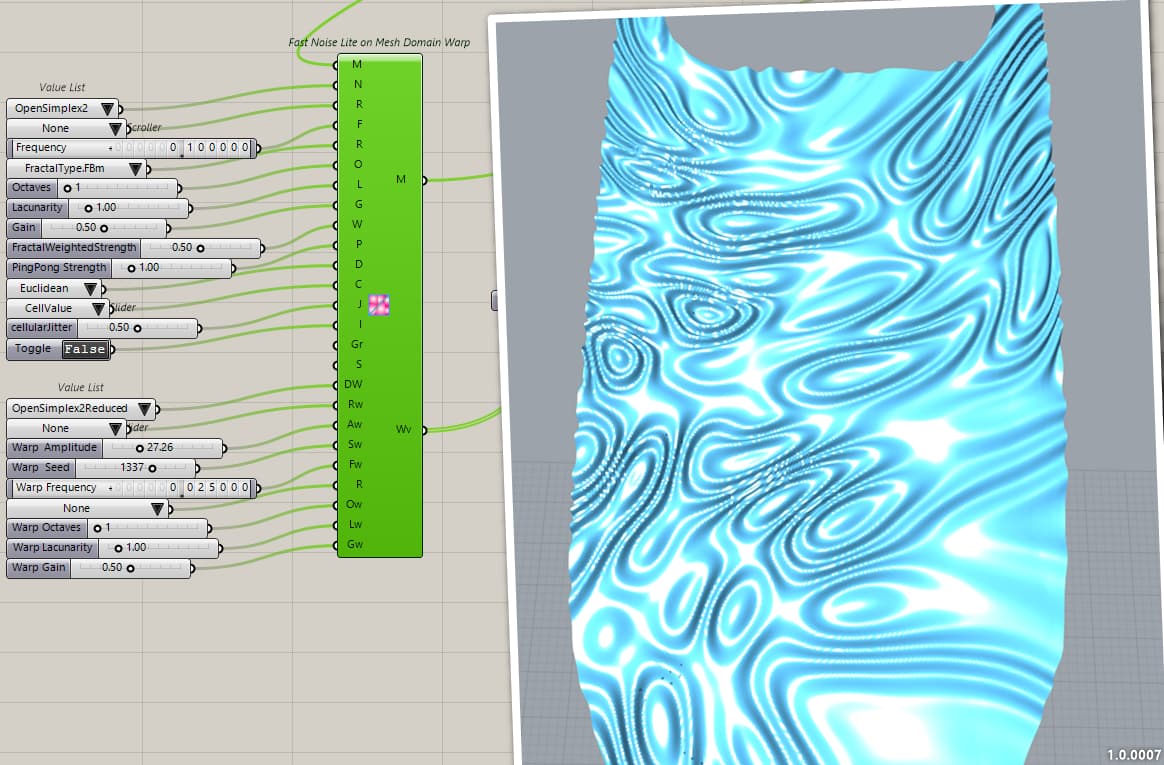Image resolution: width=1164 pixels, height=765 pixels.
Task: Open the OpenSimplex2Reduced value list
Action: (x=145, y=408)
